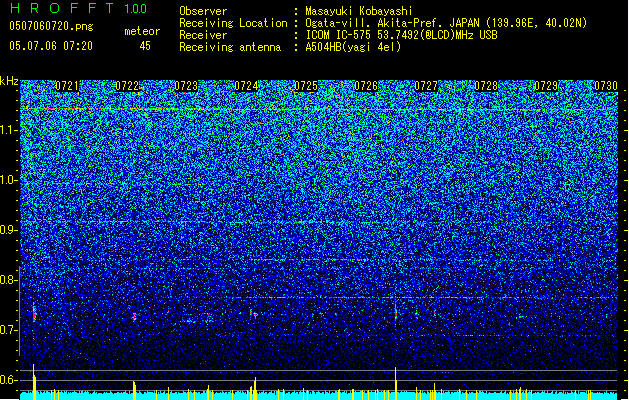Click the 0729 time marker
This screenshot has height=400, width=629.
tap(546, 86)
